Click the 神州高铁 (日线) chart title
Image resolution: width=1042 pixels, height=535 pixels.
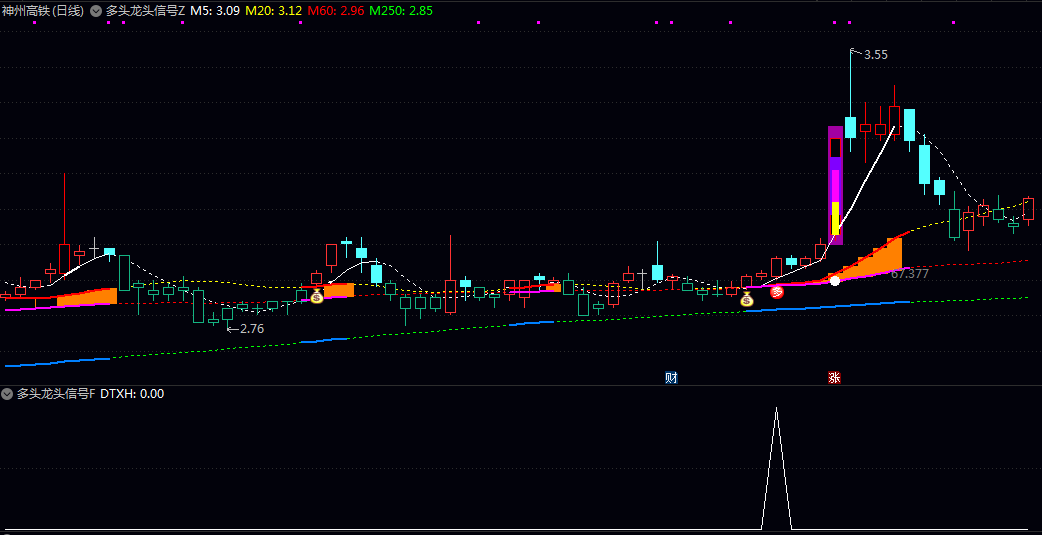coord(43,11)
